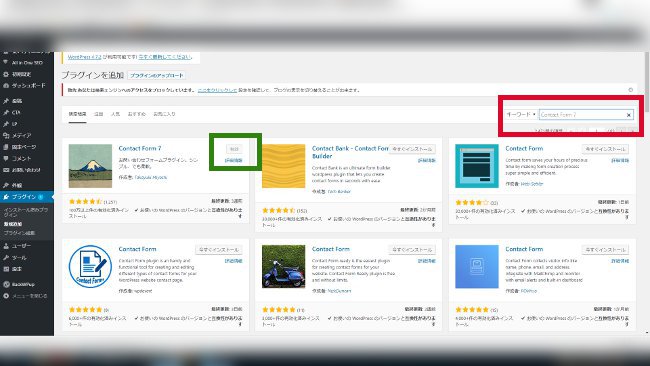Open the ダッシュボード sidebar item
Image resolution: width=650 pixels, height=366 pixels.
pos(27,85)
